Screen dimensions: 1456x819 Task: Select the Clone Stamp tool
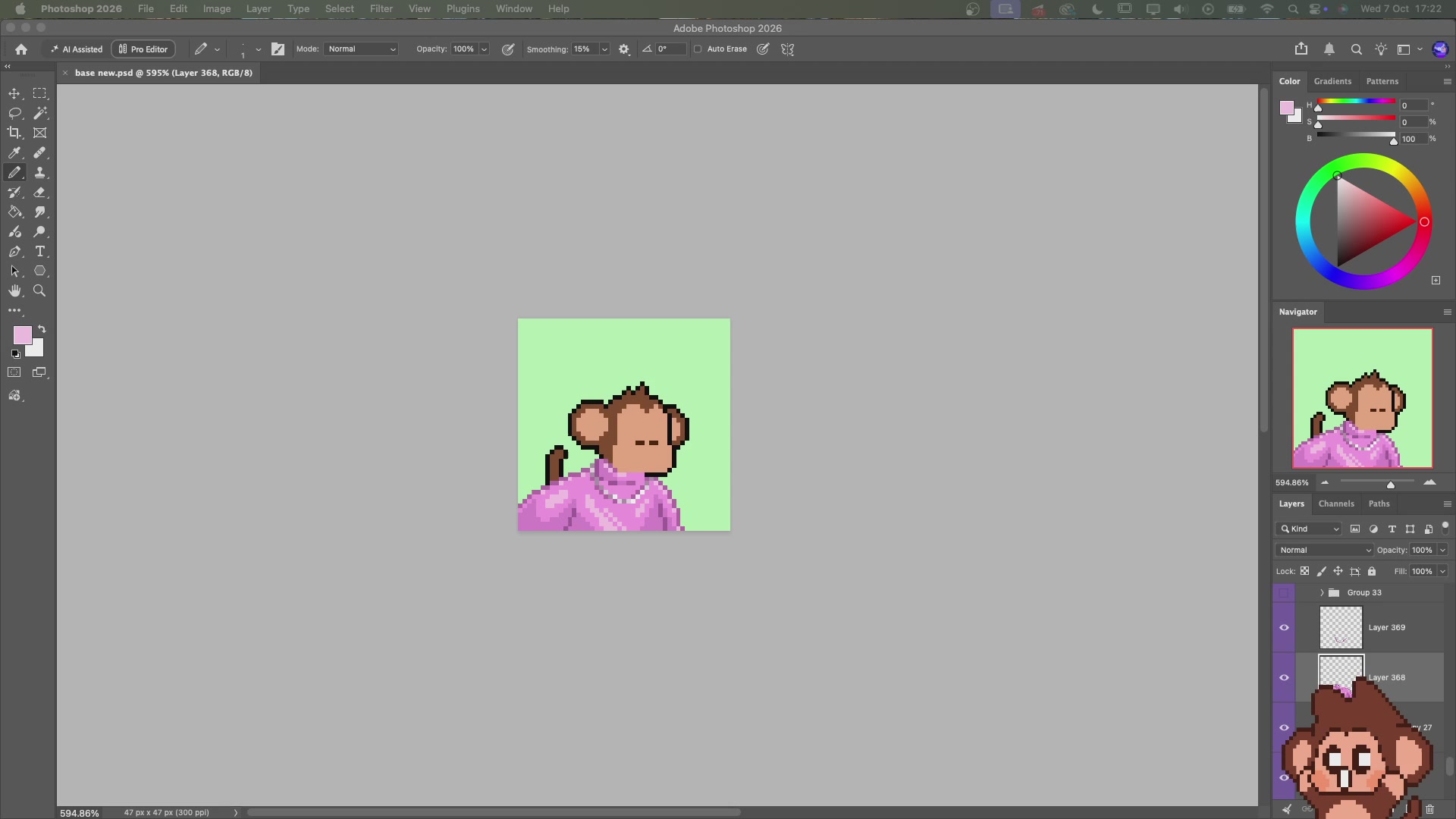[39, 172]
